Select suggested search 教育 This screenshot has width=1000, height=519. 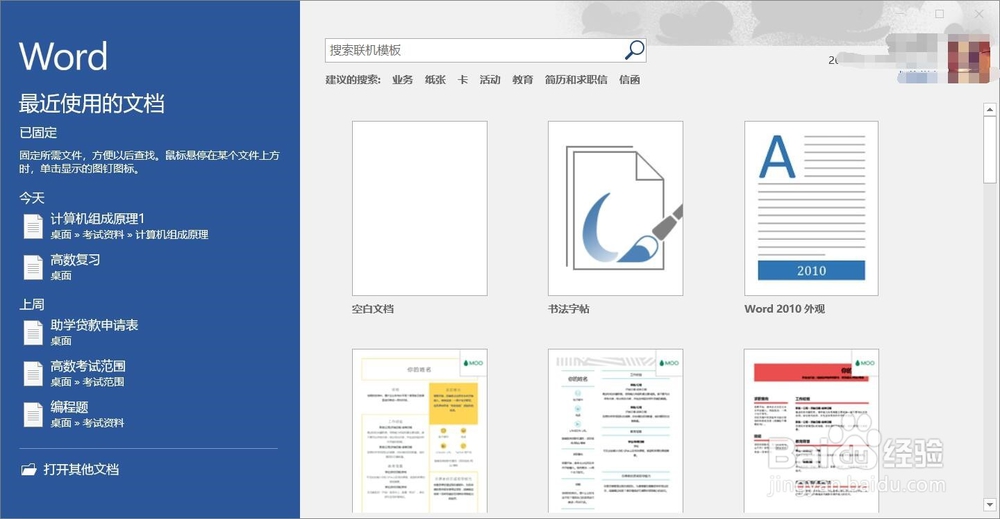coord(522,80)
